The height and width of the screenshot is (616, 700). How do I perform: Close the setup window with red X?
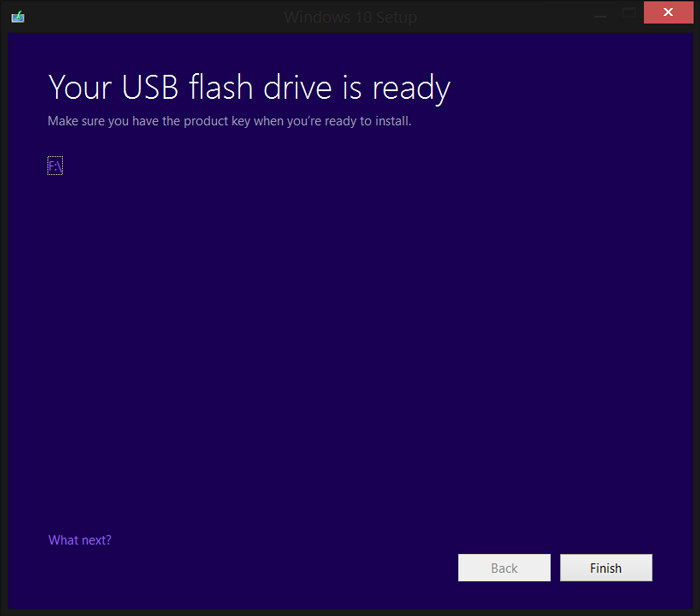coord(667,13)
